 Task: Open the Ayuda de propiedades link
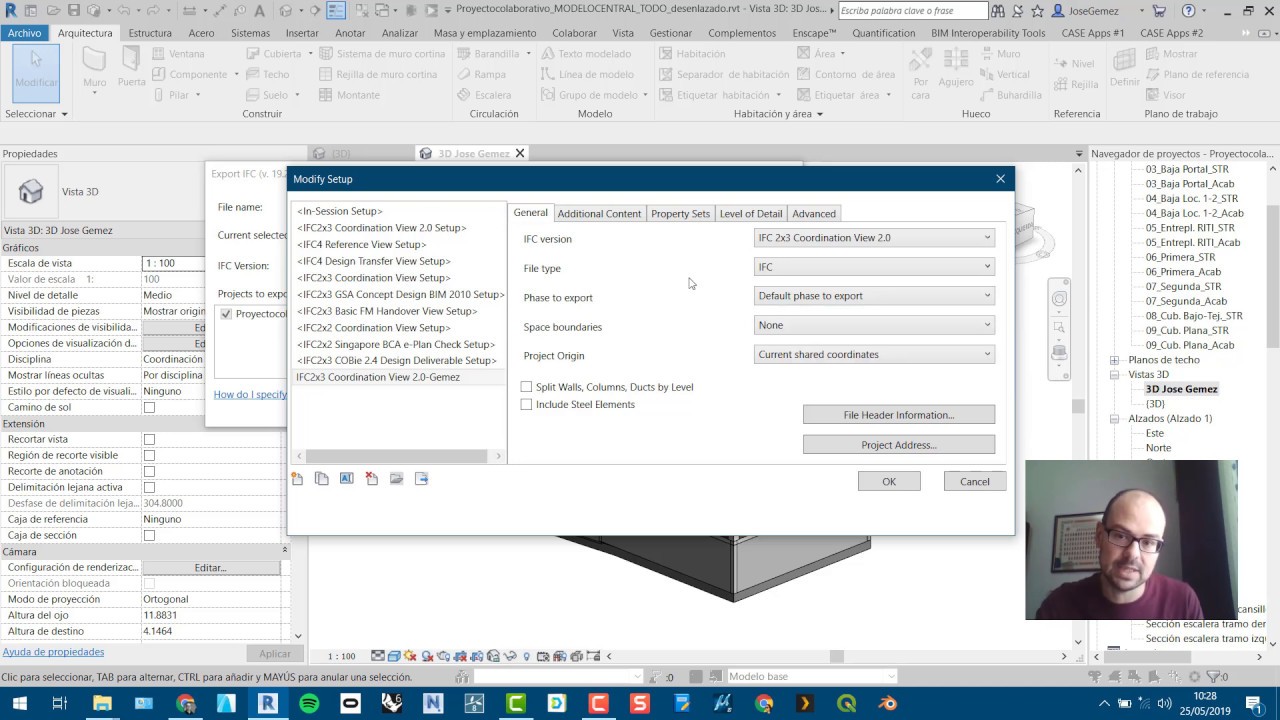(53, 652)
